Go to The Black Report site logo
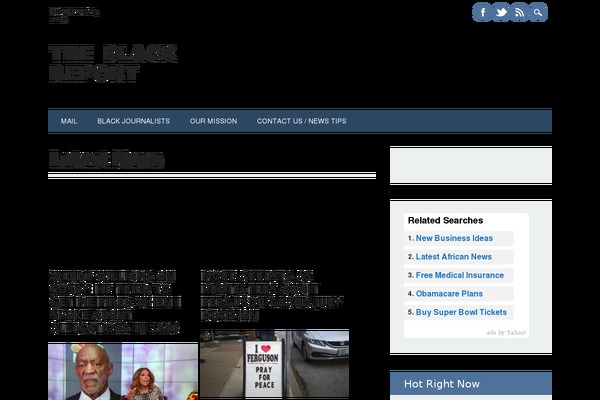The width and height of the screenshot is (600, 400). pyautogui.click(x=113, y=64)
